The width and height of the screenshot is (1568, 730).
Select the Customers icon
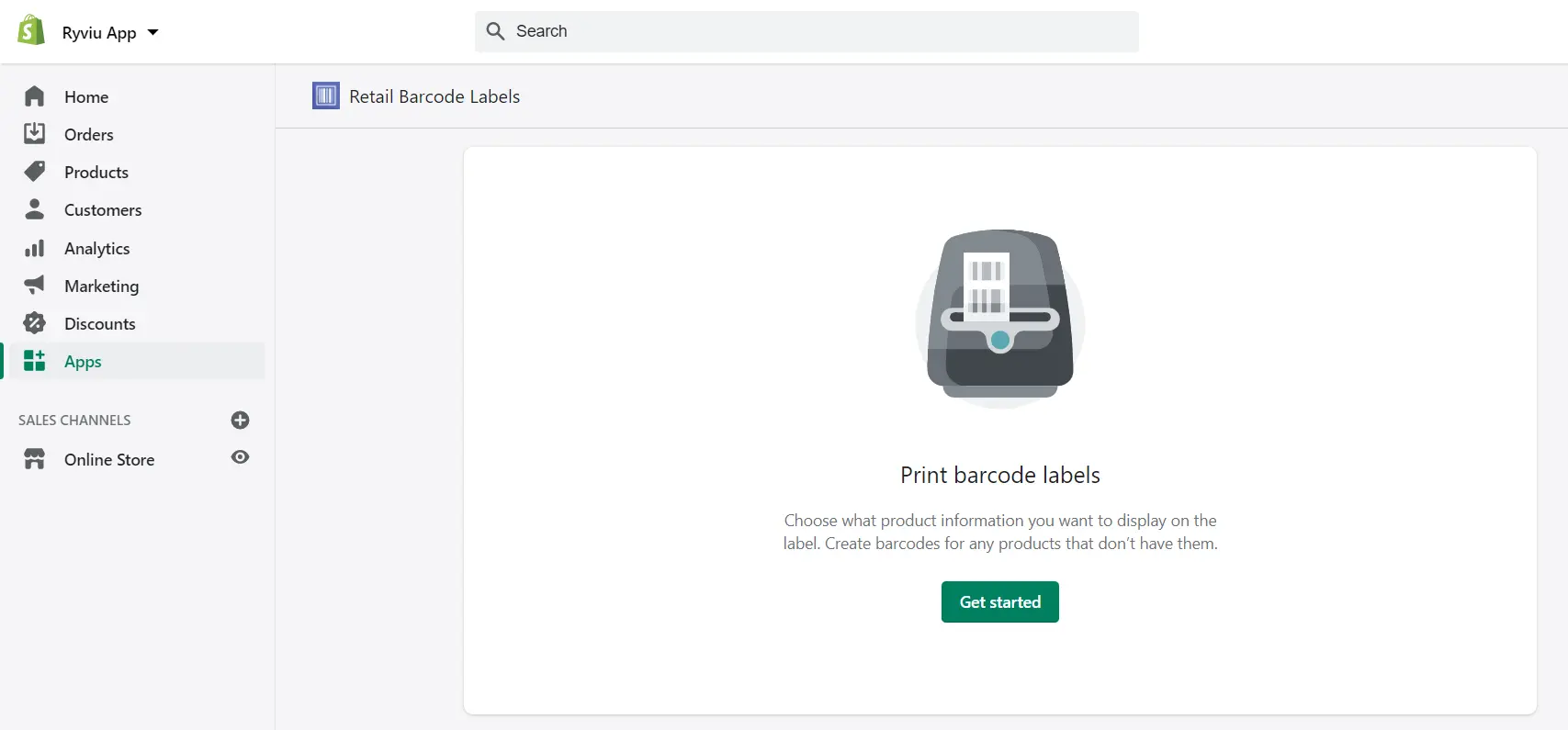pos(34,208)
